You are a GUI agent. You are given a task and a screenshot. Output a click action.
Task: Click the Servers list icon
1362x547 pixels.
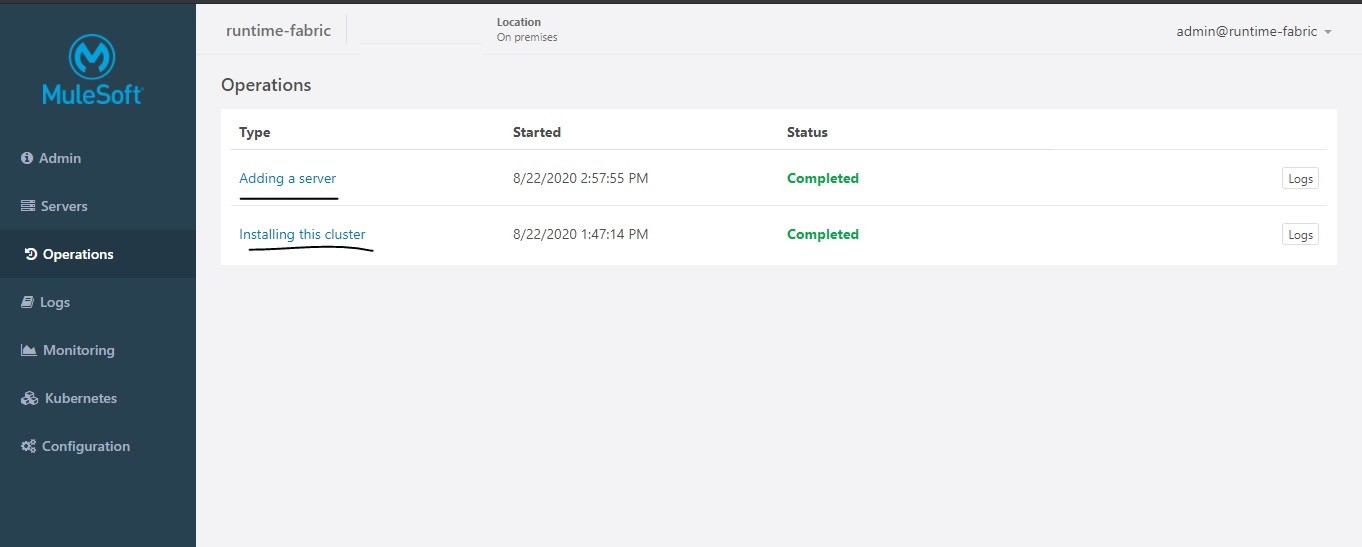pos(28,206)
